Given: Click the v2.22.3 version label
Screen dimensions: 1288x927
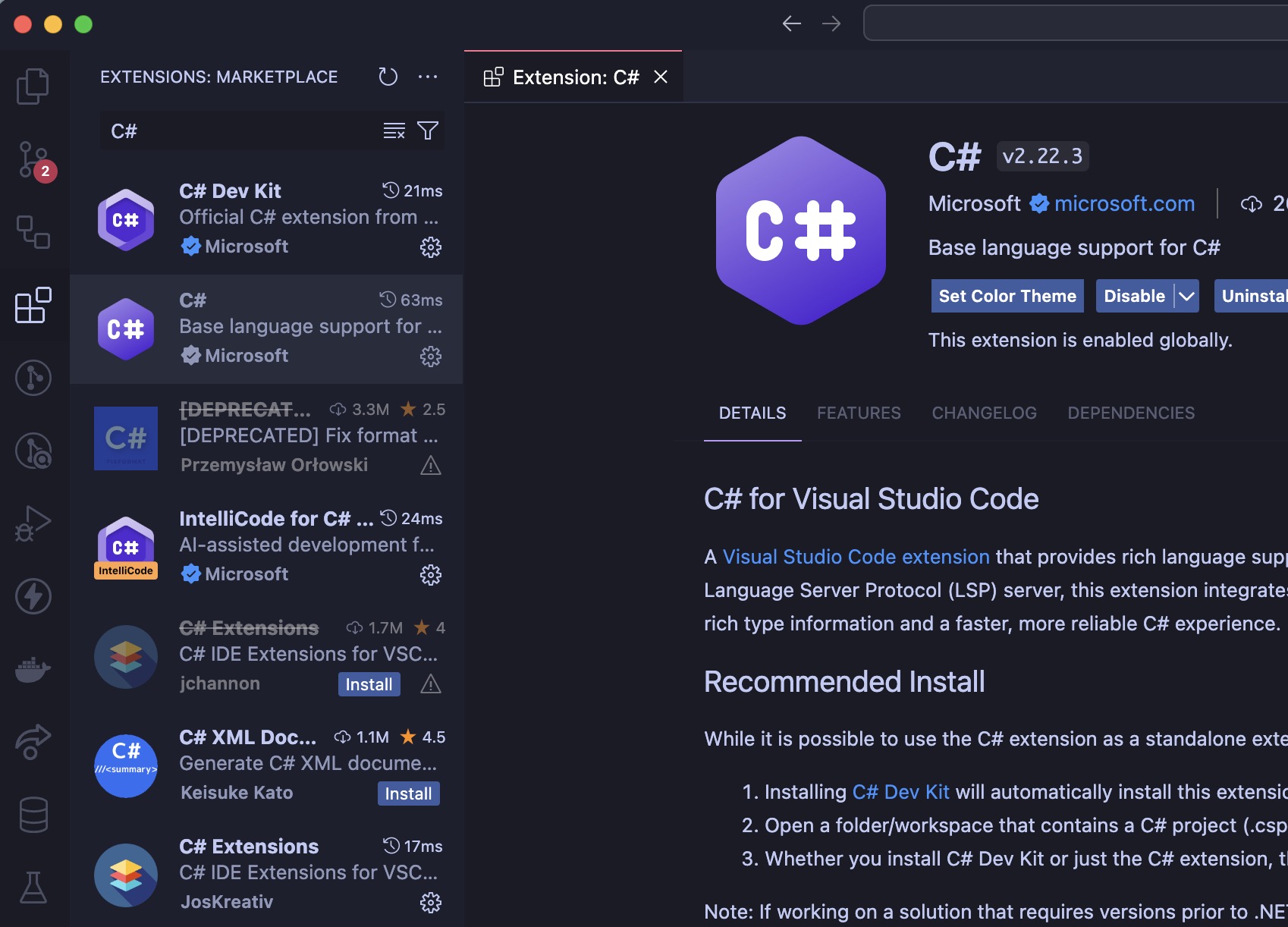Looking at the screenshot, I should tap(1042, 156).
